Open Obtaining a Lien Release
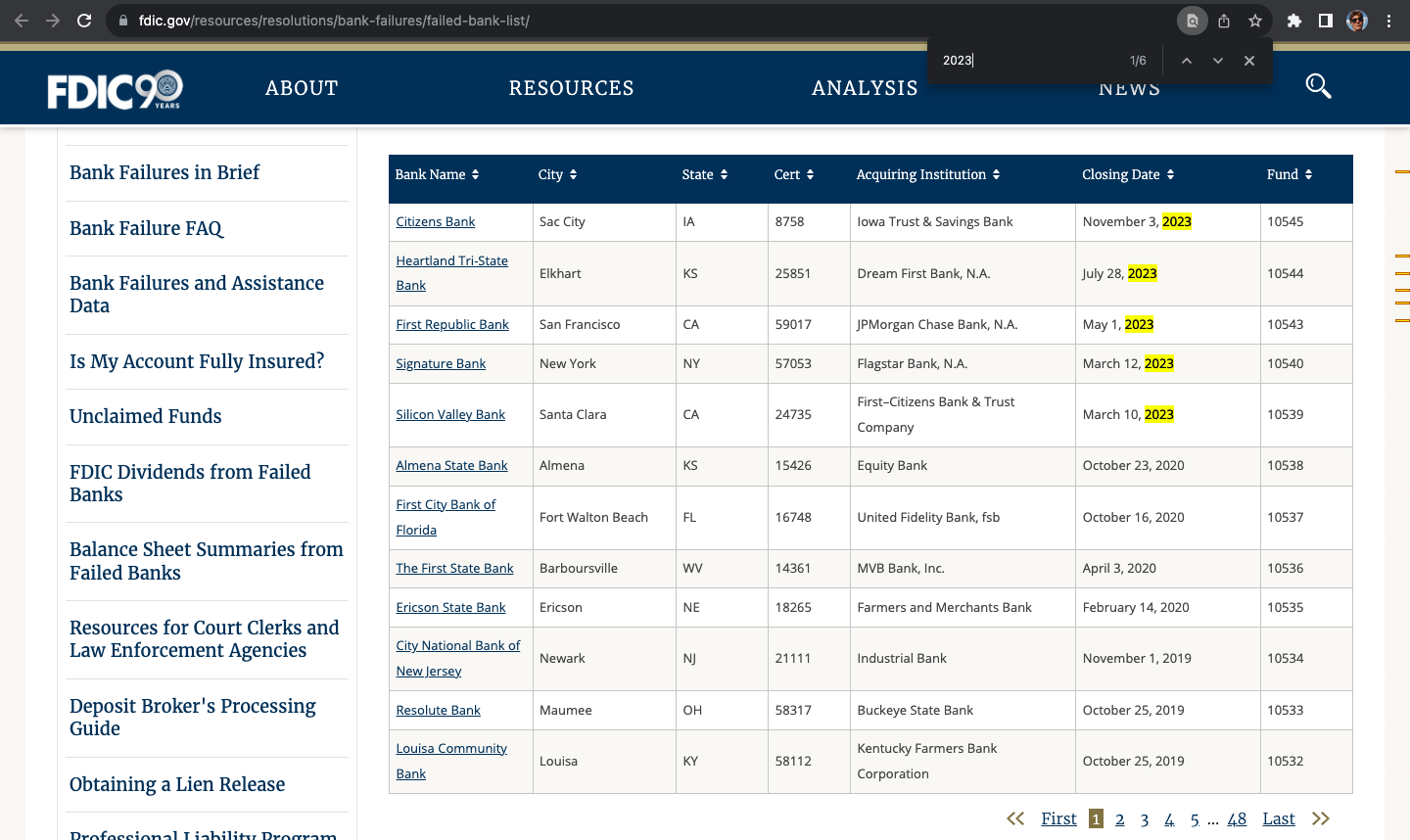 177,784
